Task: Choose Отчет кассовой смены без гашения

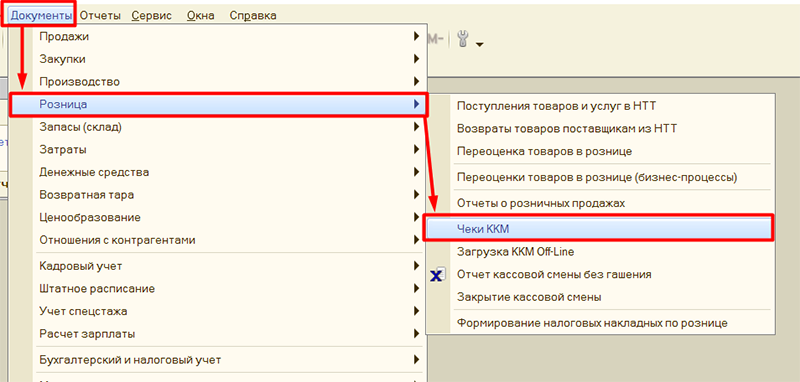Action: (600, 274)
